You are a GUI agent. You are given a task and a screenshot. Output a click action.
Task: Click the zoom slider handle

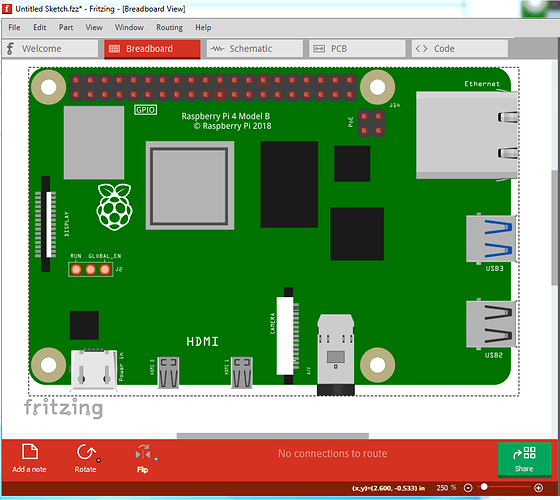(484, 486)
